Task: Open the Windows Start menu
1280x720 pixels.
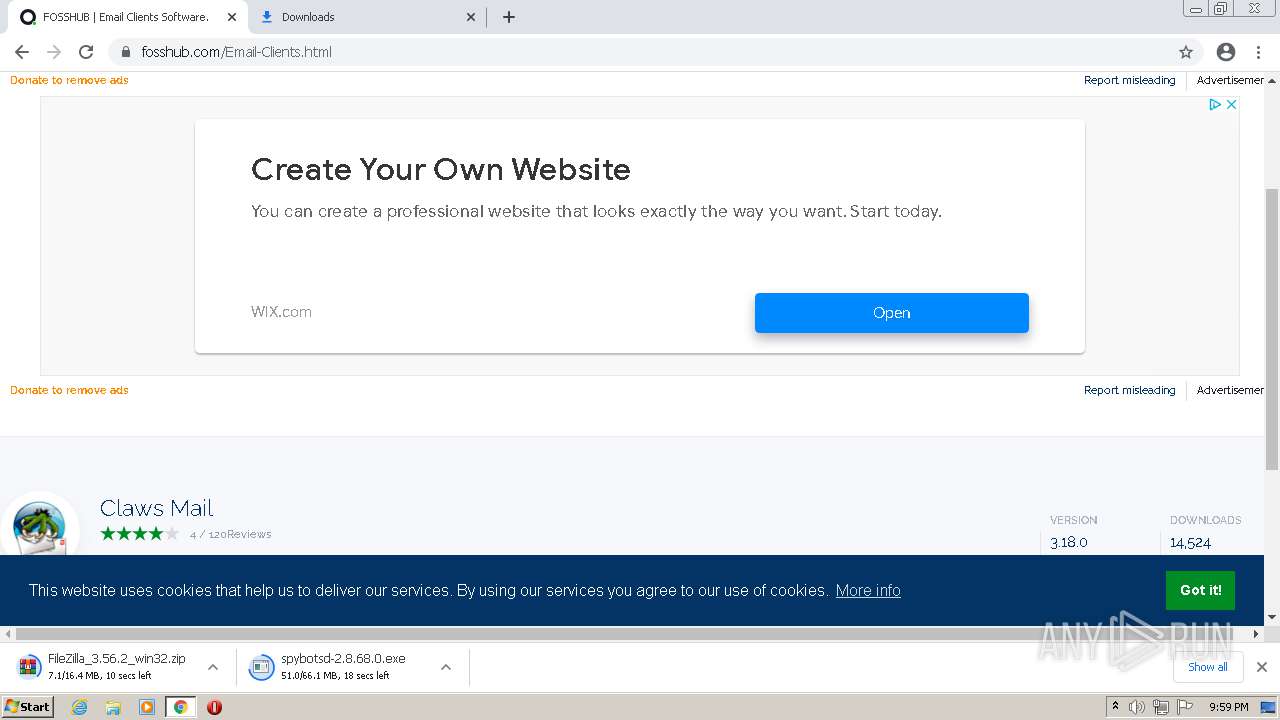Action: tap(27, 706)
